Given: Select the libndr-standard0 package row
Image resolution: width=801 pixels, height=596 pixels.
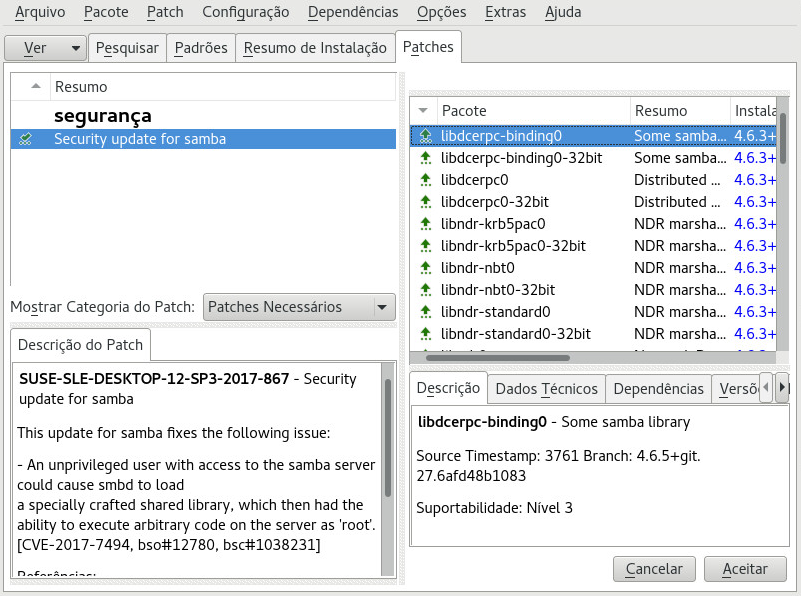Looking at the screenshot, I should click(593, 312).
